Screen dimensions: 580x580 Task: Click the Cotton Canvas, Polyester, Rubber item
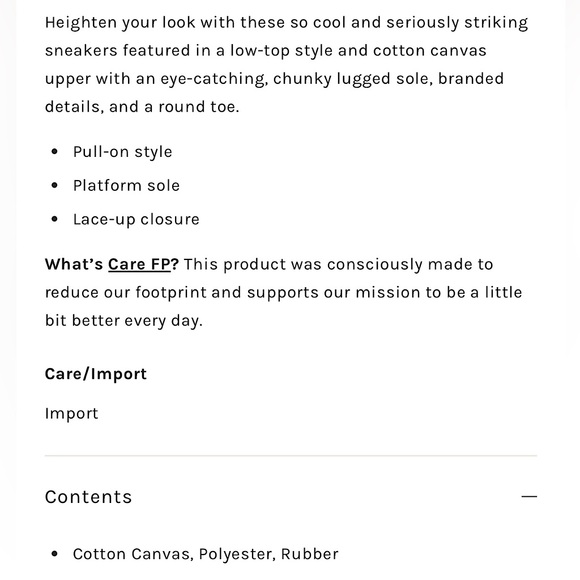(205, 554)
